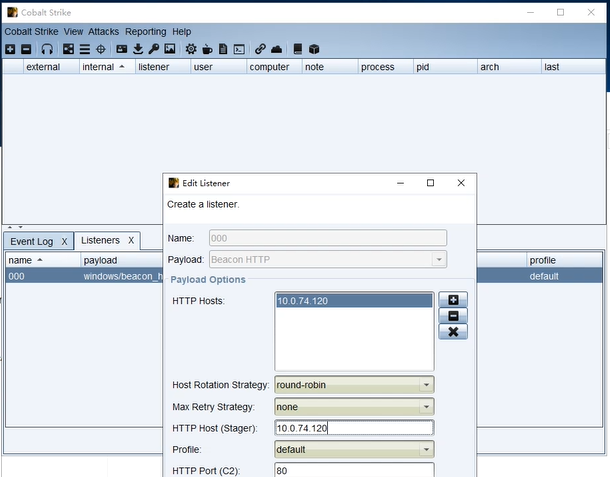The width and height of the screenshot is (610, 477).
Task: Minimize the Edit Listener dialog
Action: (400, 183)
